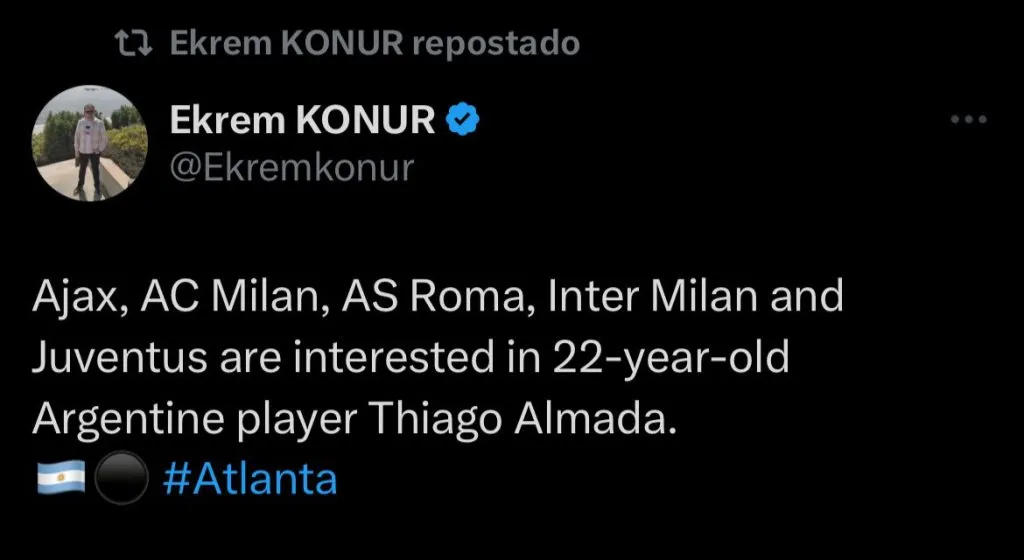Viewport: 1024px width, 560px height.
Task: Open the #Atlanta hashtag link
Action: coord(249,481)
